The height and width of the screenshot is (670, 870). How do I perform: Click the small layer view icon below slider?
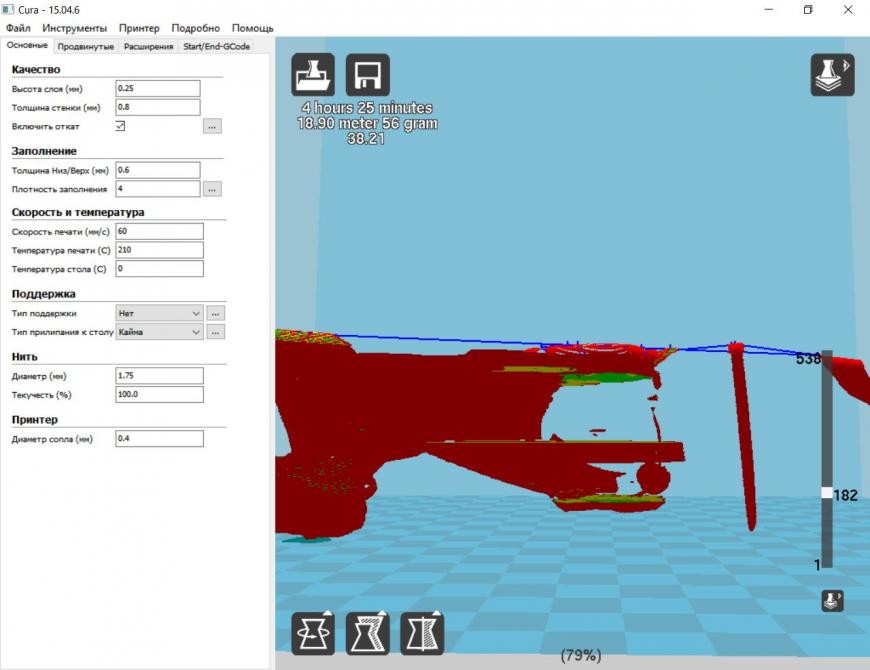832,601
